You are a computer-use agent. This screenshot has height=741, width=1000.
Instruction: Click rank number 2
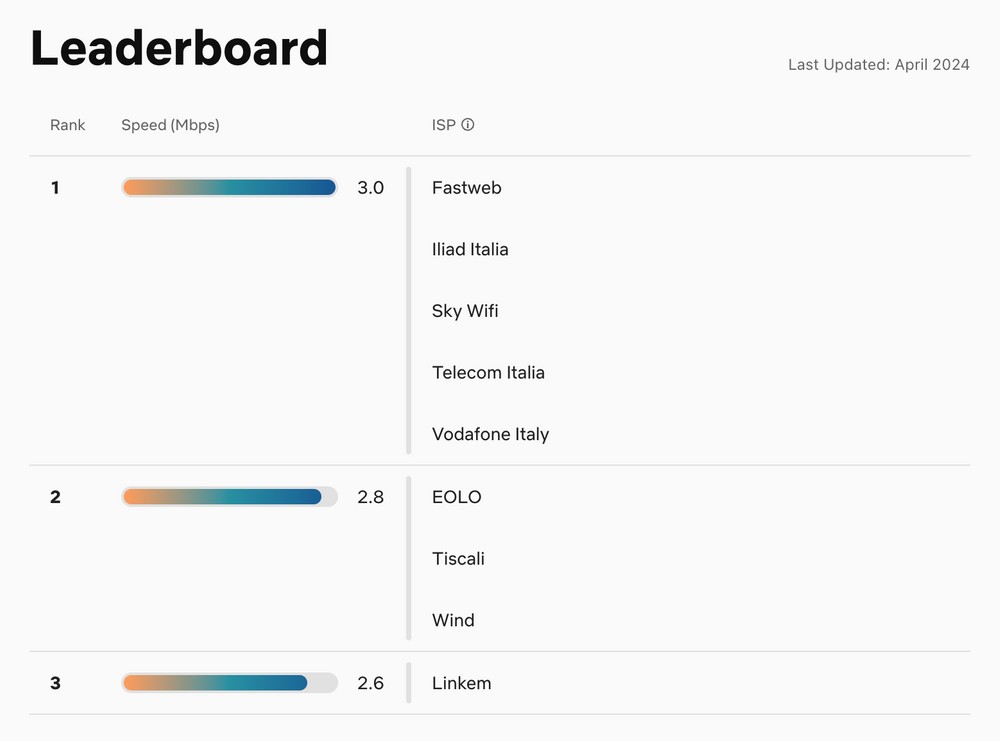55,497
